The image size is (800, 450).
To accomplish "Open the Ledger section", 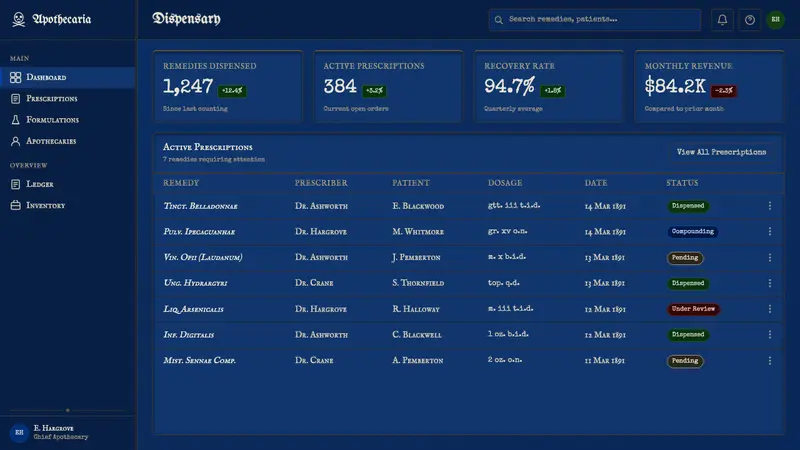I will 67,184.
